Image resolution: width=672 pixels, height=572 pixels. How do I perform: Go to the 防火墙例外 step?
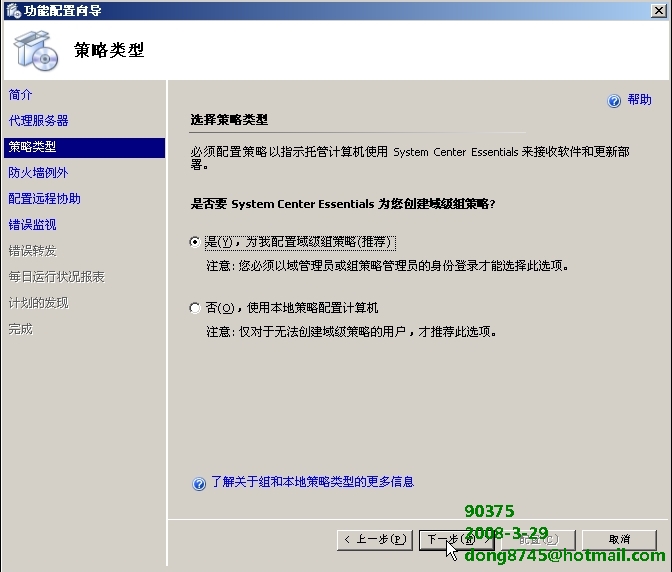point(38,173)
